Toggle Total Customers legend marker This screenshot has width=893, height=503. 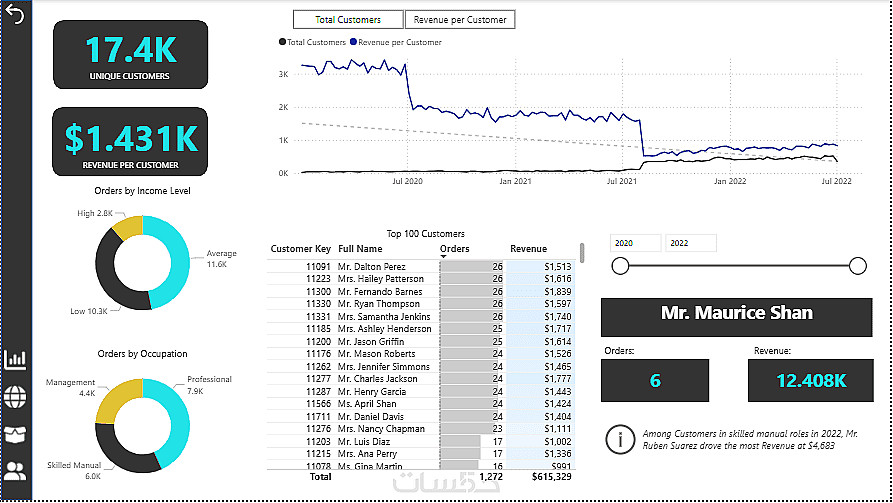click(282, 42)
